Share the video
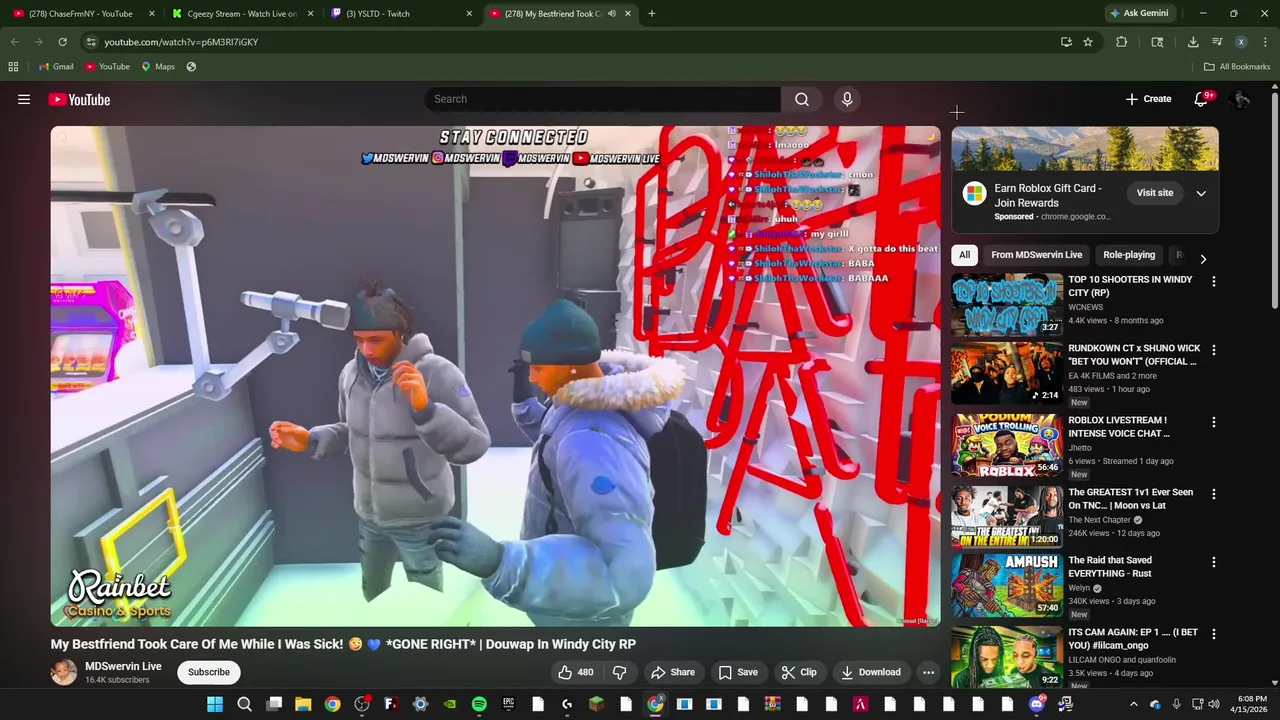 pyautogui.click(x=672, y=672)
